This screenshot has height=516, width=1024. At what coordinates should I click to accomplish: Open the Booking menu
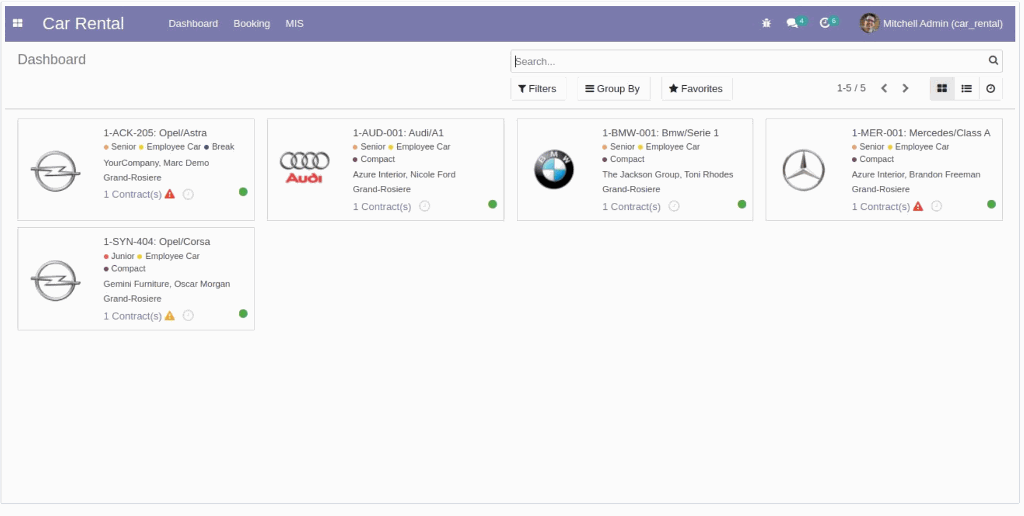pyautogui.click(x=251, y=23)
